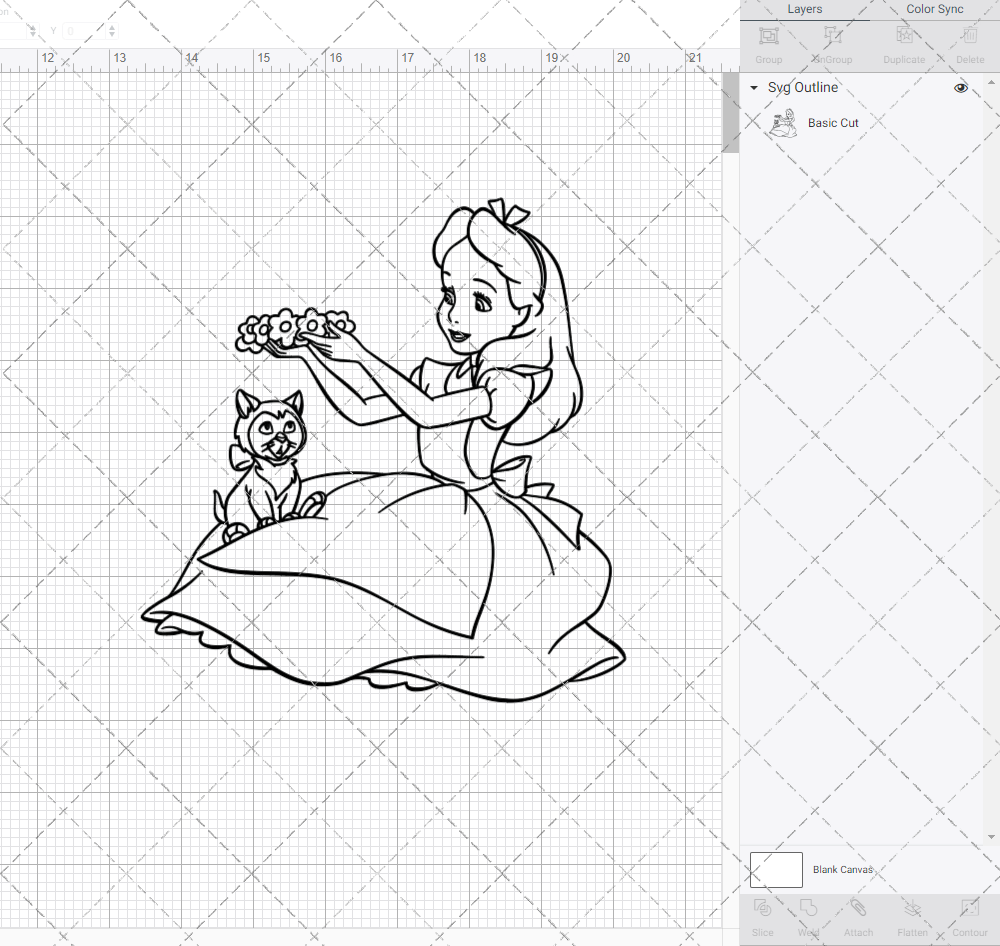Screen dimensions: 1000x946
Task: Open the X coordinate stepper control
Action: coord(33,30)
